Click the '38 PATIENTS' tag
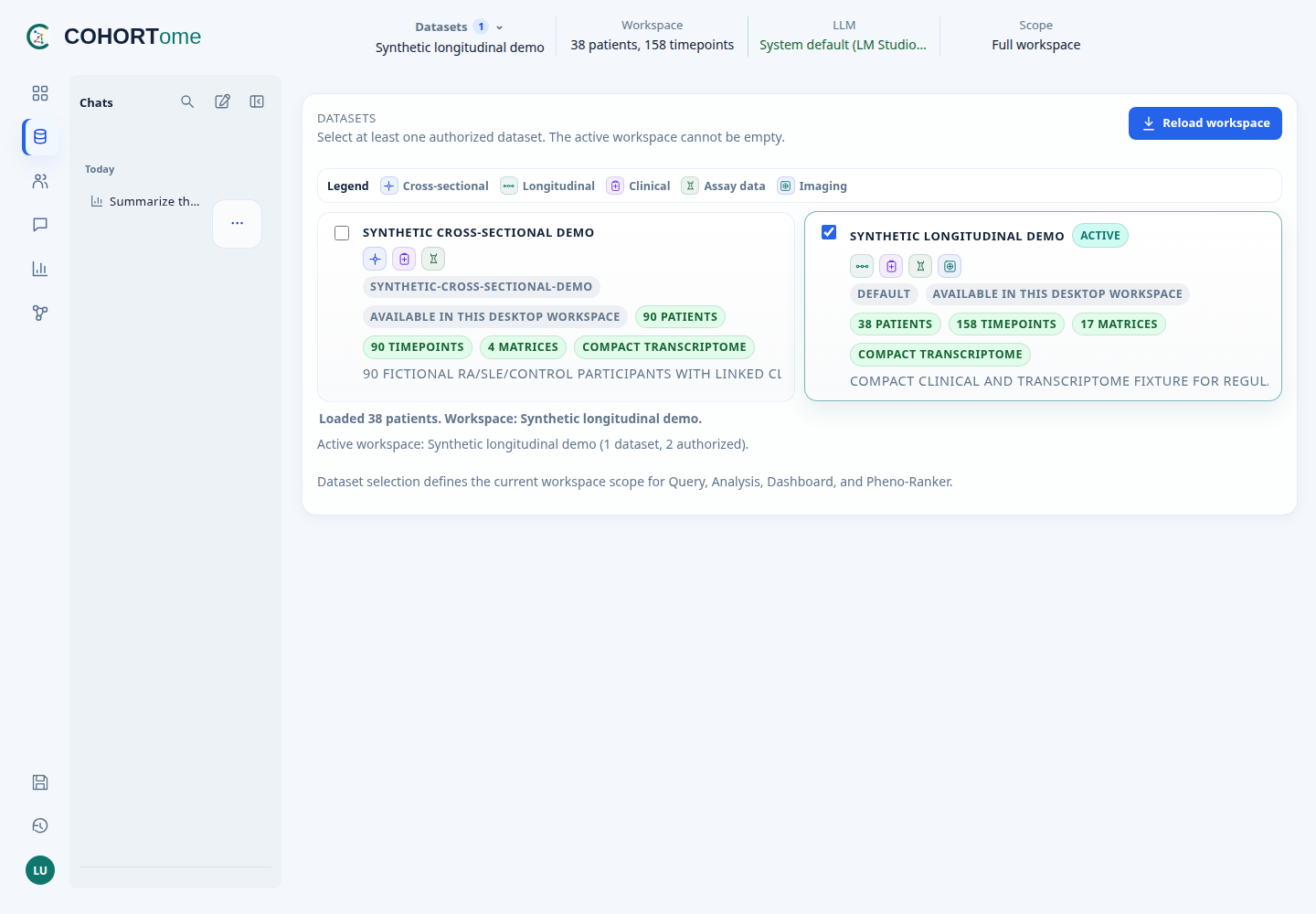Viewport: 1316px width, 914px height. pos(896,324)
